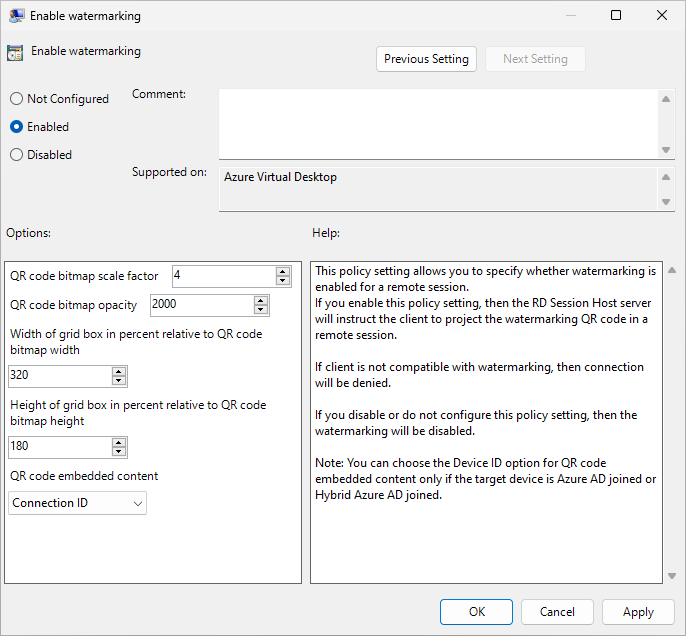Click the QR code bitmap opacity field
686x636 pixels.
202,305
